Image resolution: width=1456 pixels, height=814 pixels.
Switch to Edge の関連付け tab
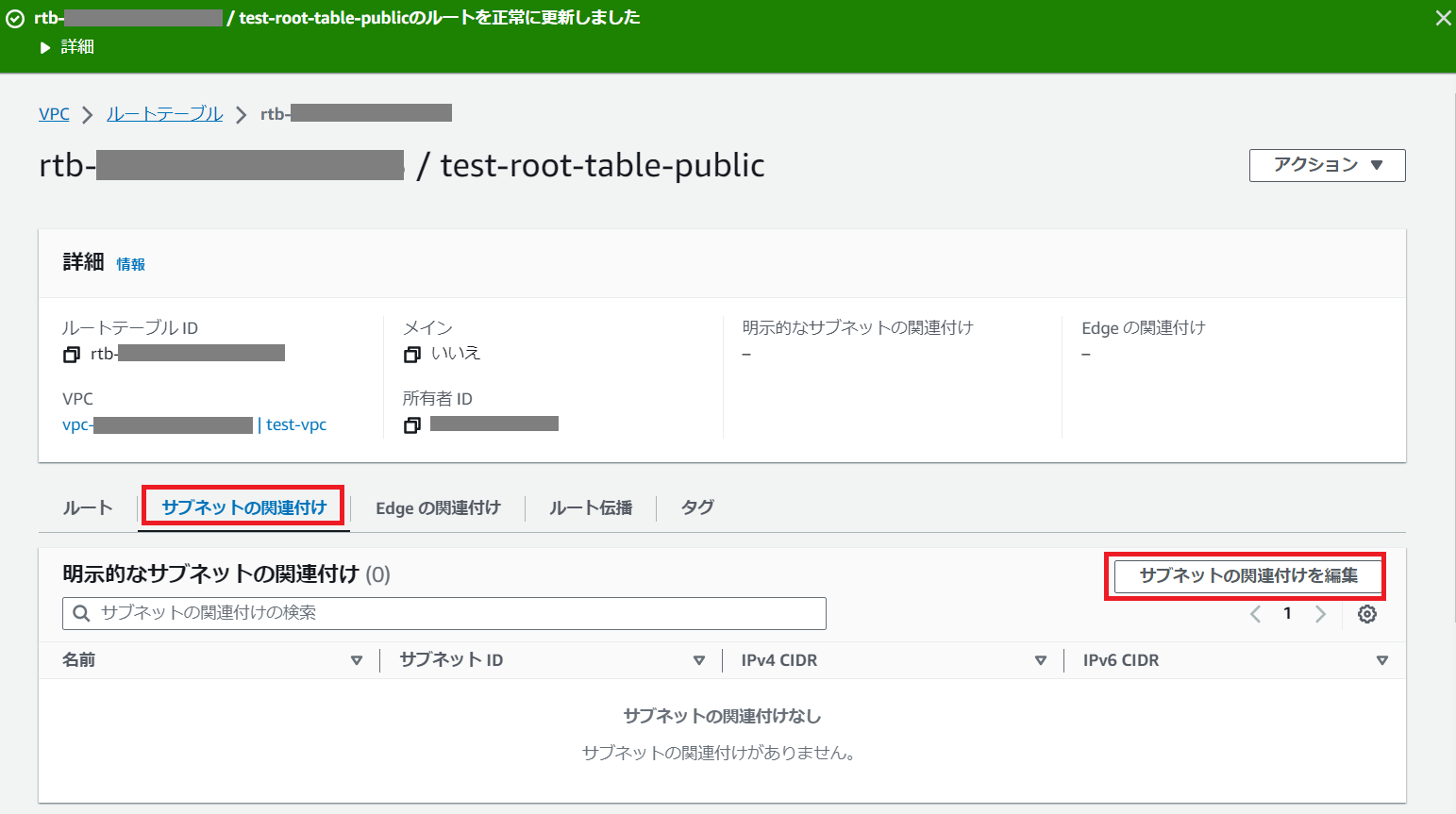[438, 508]
